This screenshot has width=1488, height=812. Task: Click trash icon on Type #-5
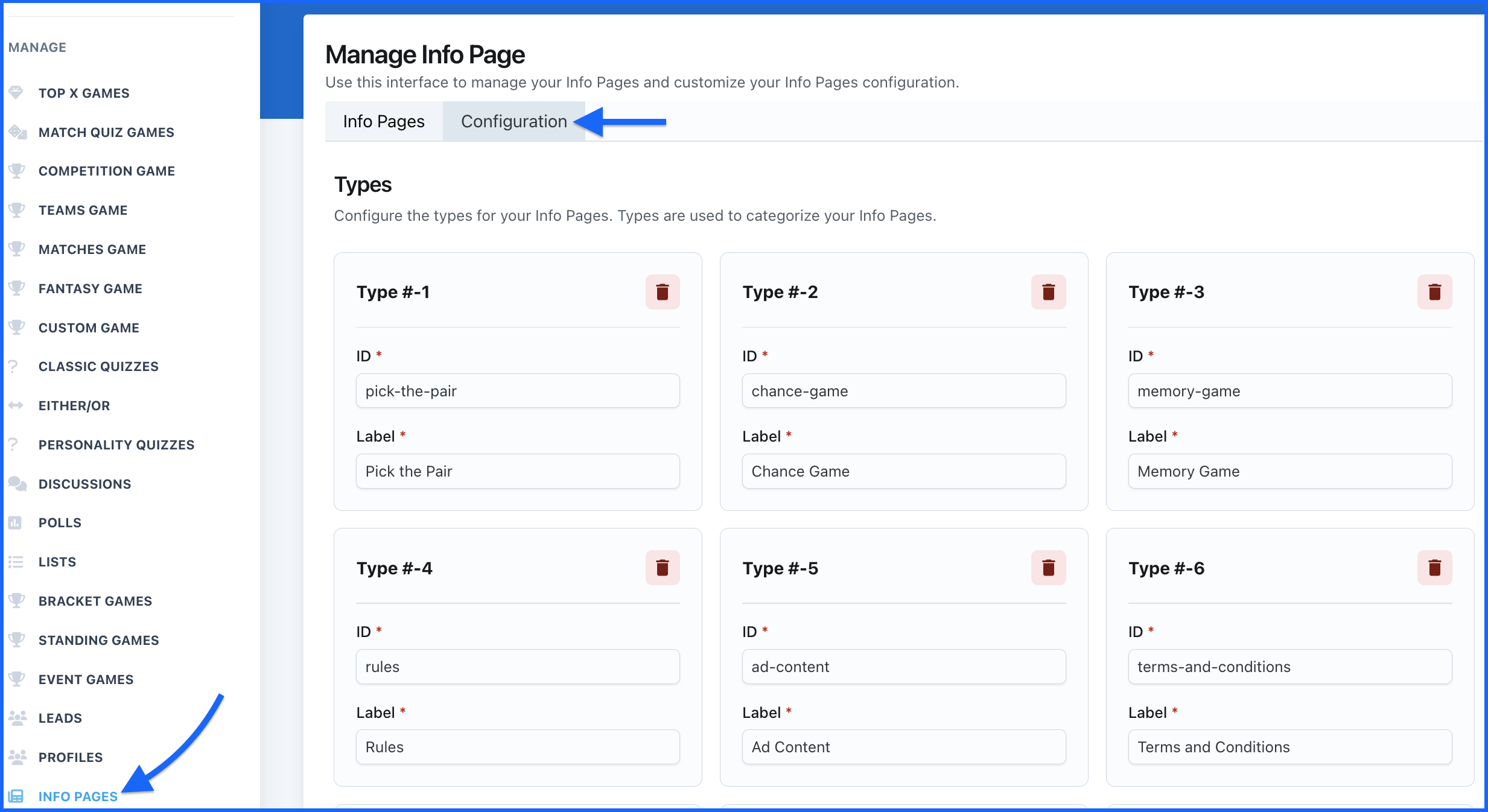point(1048,568)
